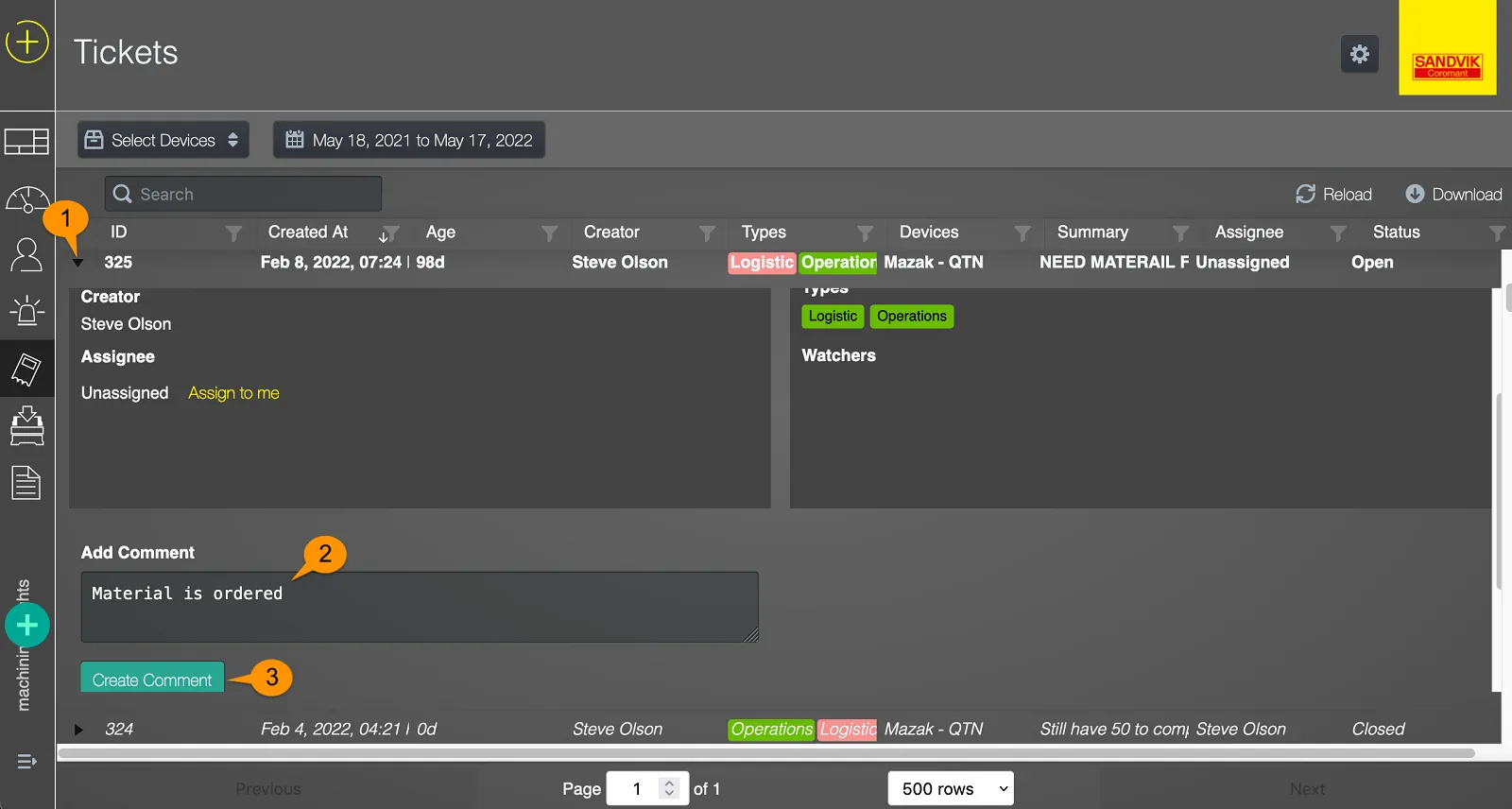Click the green plus floating button
Viewport: 1512px width, 809px height.
(27, 625)
